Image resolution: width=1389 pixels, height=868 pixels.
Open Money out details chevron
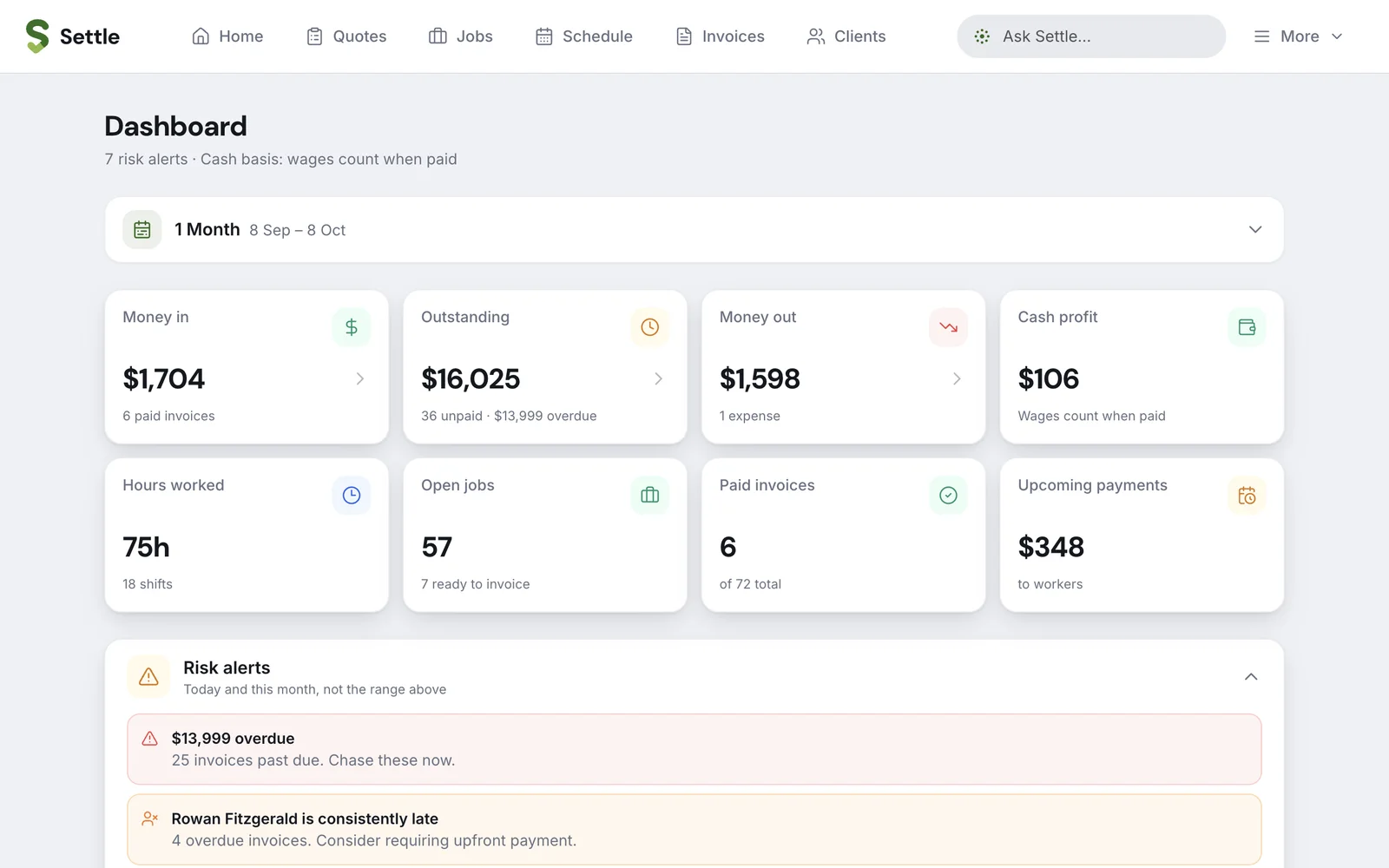pos(957,378)
